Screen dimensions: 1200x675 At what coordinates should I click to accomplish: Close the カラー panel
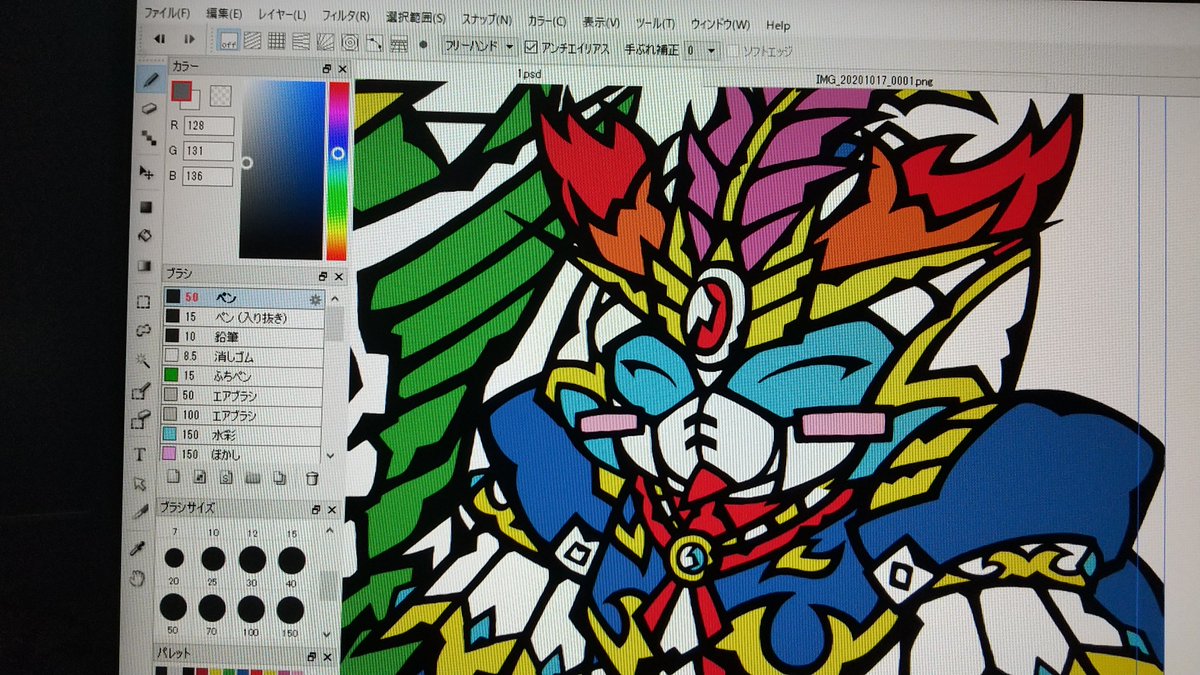pos(342,69)
